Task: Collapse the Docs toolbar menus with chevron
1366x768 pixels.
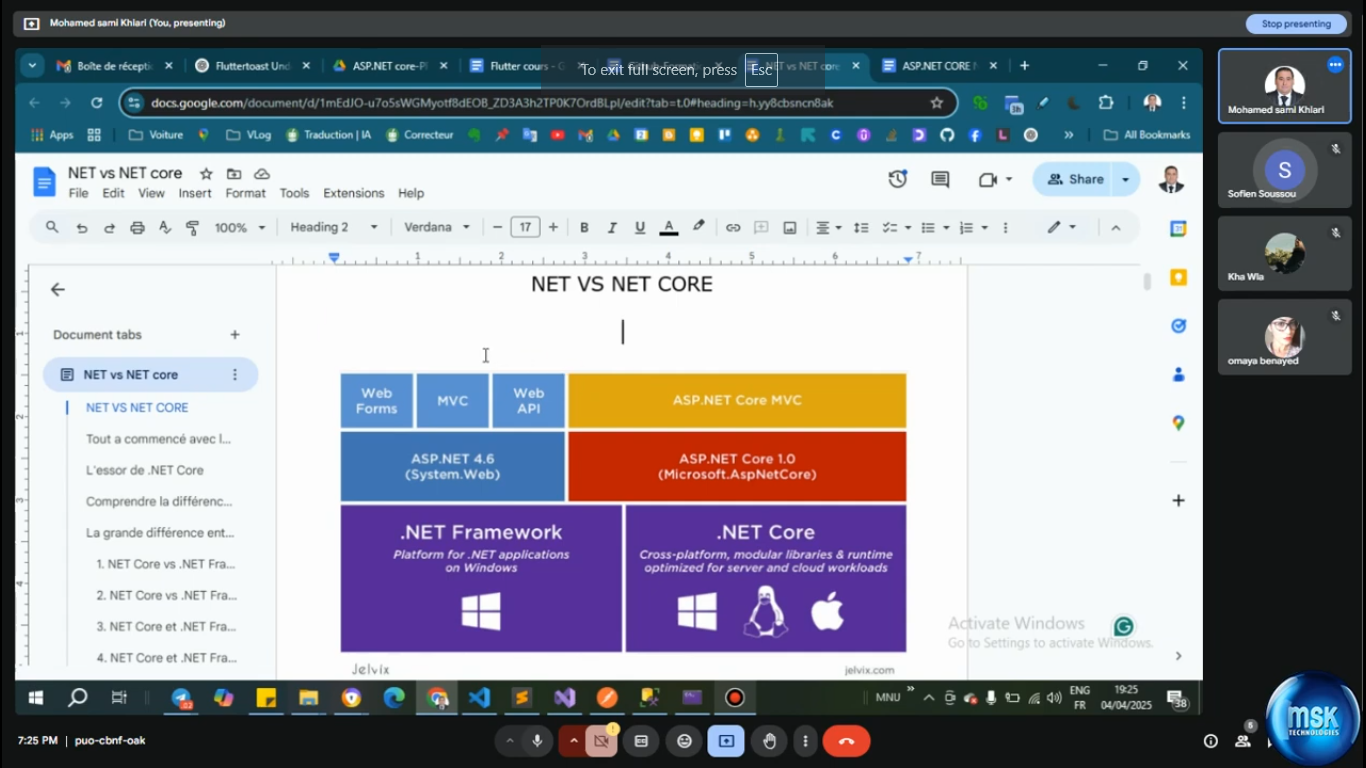Action: pyautogui.click(x=1116, y=228)
